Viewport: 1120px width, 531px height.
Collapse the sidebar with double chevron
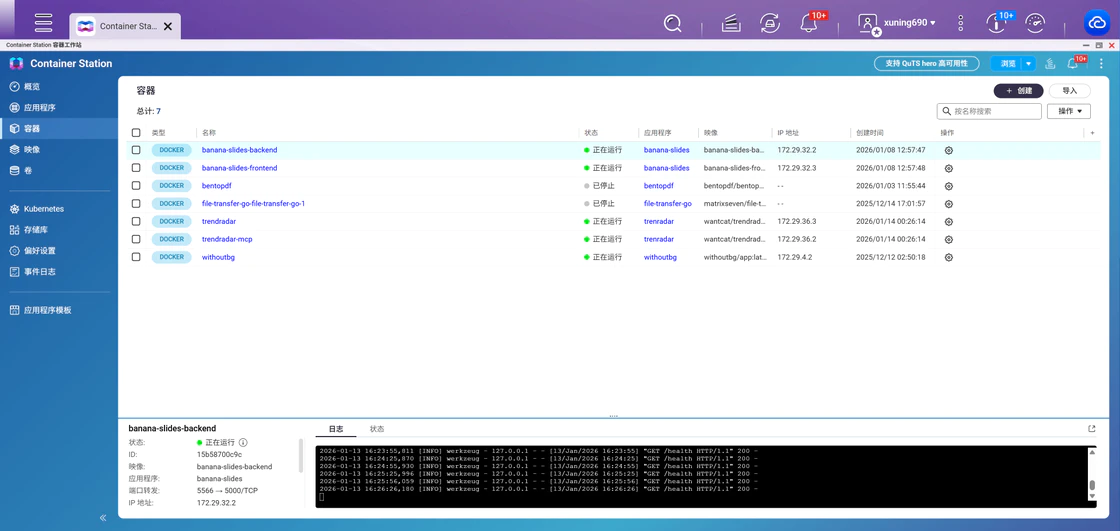103,517
